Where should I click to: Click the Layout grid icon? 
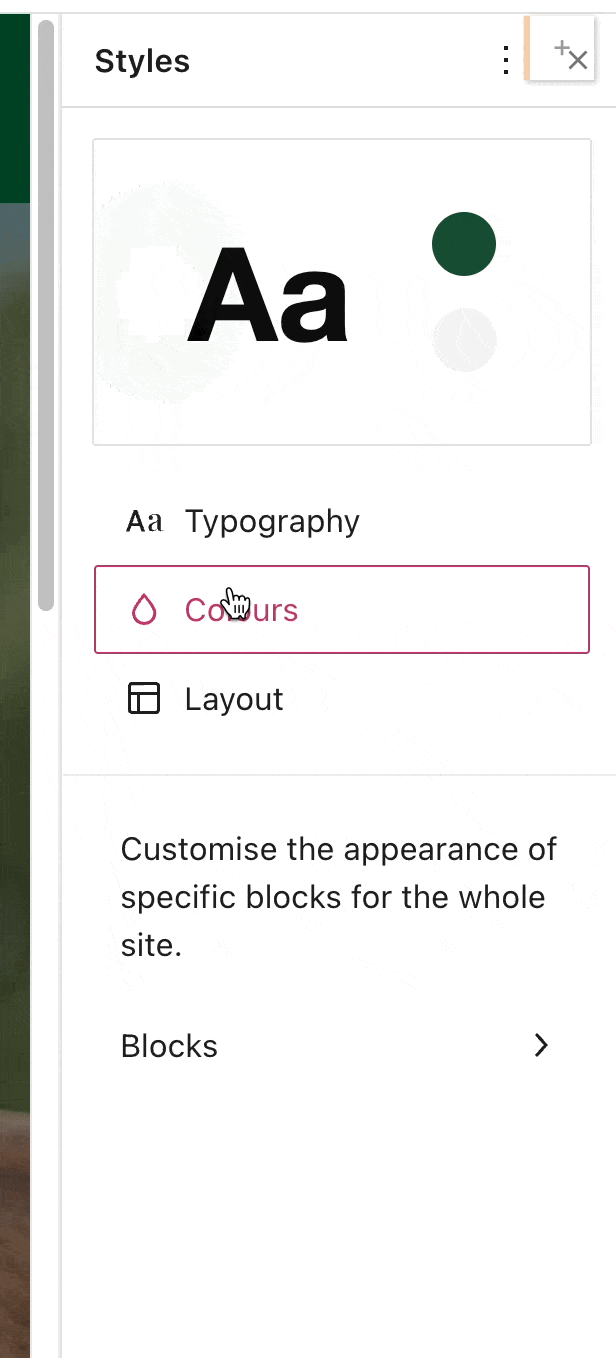[144, 698]
